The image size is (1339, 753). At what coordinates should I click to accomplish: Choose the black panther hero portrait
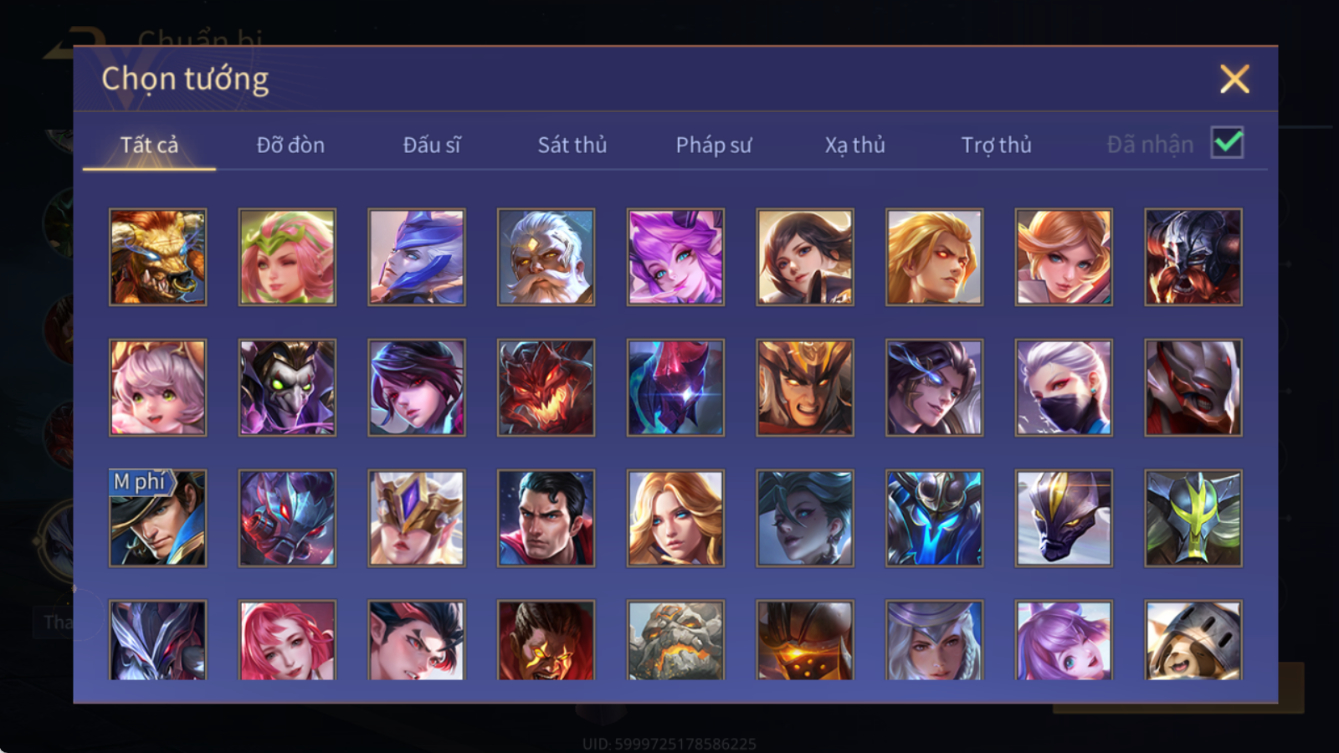pyautogui.click(x=1064, y=518)
